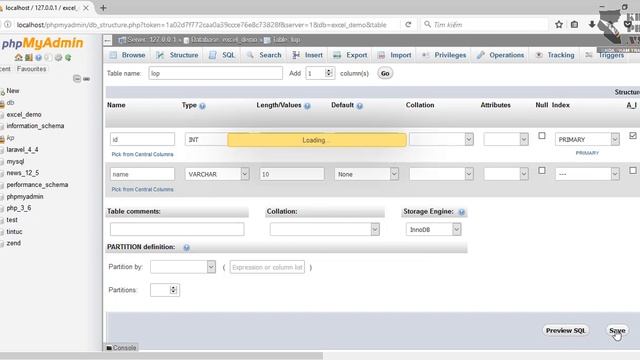Open navigation panel settings gear icon
Viewport: 640px width, 360px height.
click(58, 58)
